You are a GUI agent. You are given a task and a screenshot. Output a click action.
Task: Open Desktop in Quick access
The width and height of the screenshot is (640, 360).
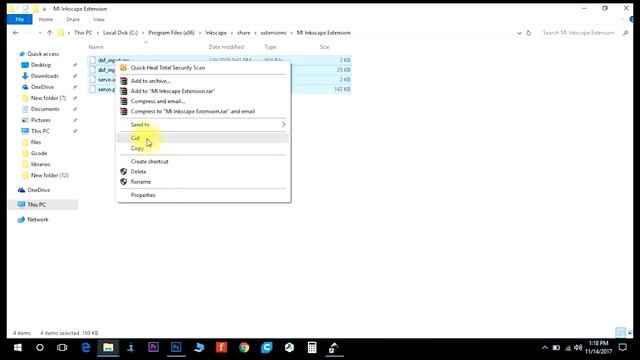(x=41, y=65)
